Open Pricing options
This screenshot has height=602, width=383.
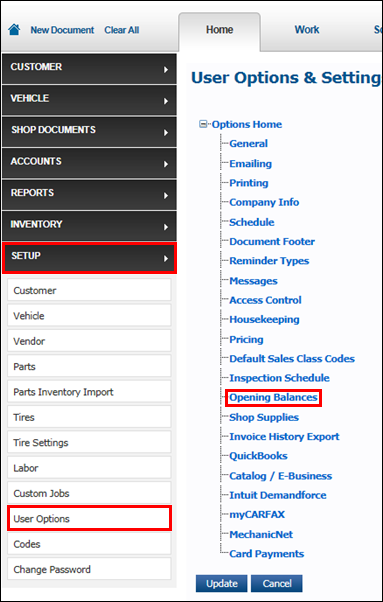[246, 339]
